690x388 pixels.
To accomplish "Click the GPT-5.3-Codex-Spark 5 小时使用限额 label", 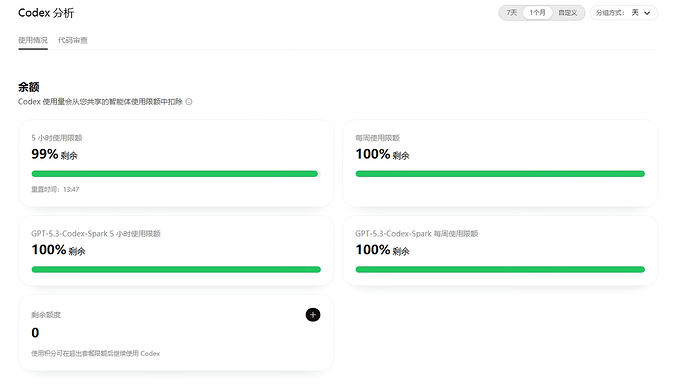I will 96,234.
